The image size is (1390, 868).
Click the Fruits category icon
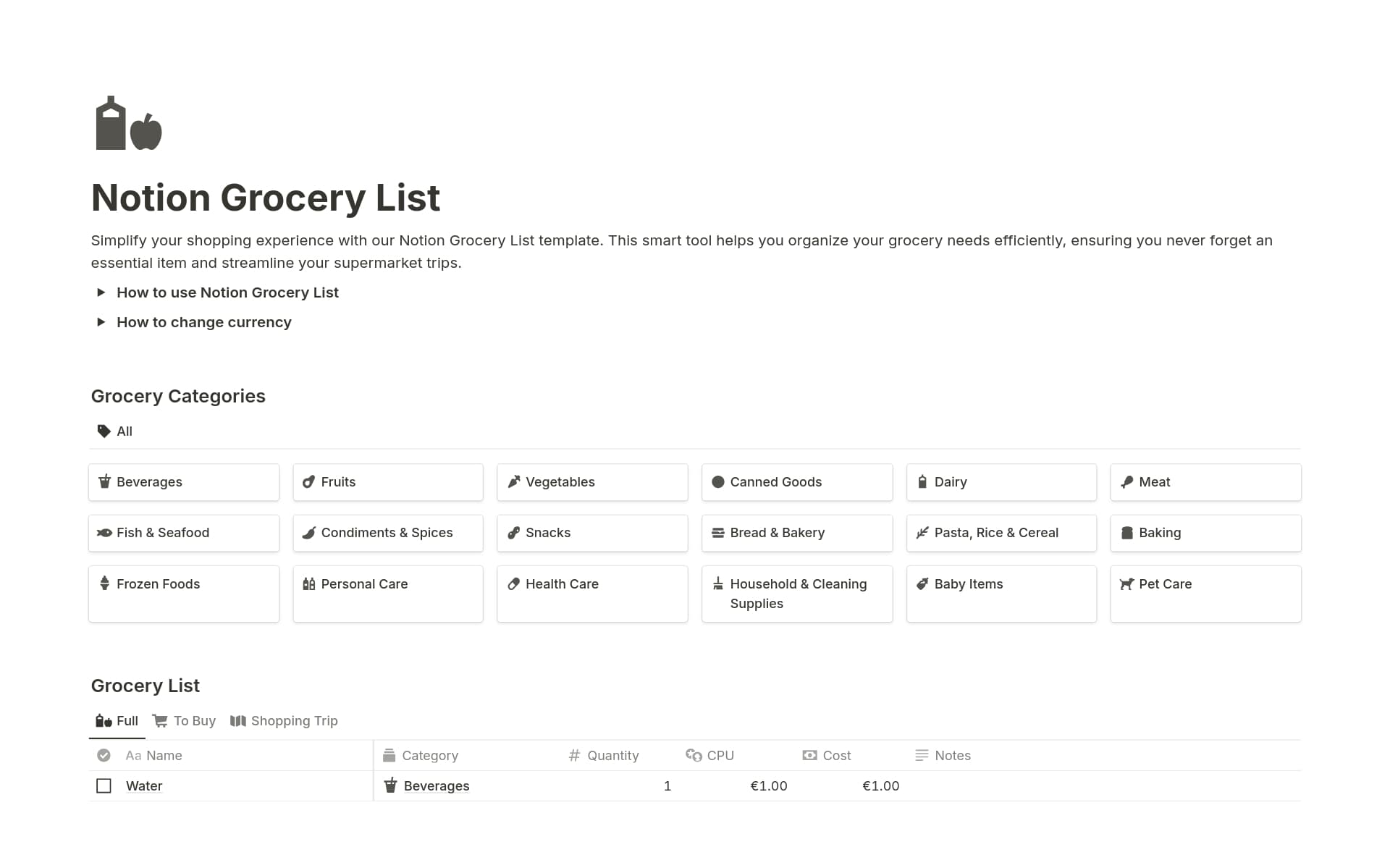(x=308, y=481)
